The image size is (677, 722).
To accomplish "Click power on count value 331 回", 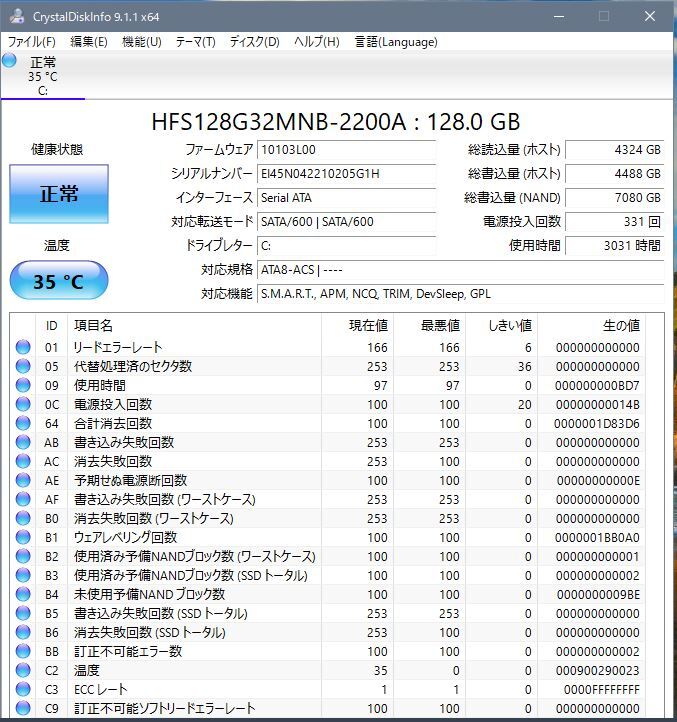I will click(x=614, y=221).
